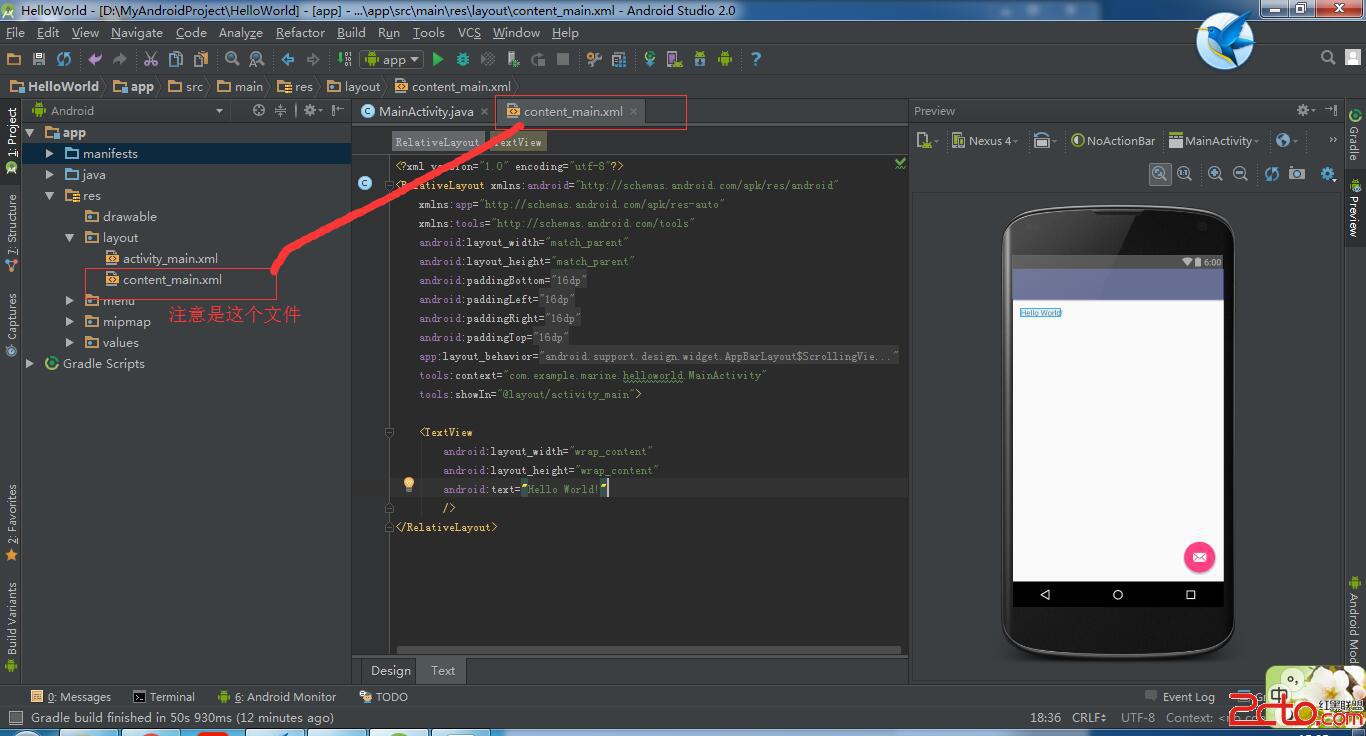Open the Event Log panel
Screen dimensions: 1366x736
[1187, 697]
